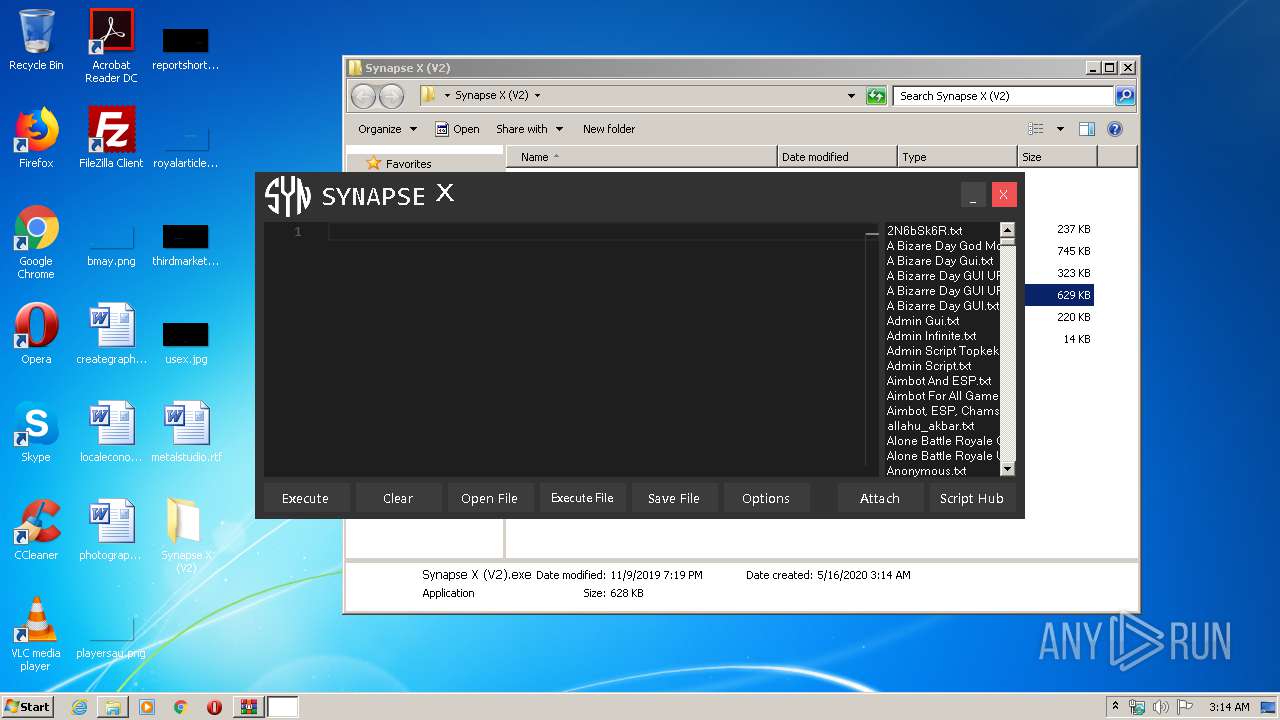Open the Organize menu in Explorer
1280x720 pixels.
pyautogui.click(x=388, y=129)
